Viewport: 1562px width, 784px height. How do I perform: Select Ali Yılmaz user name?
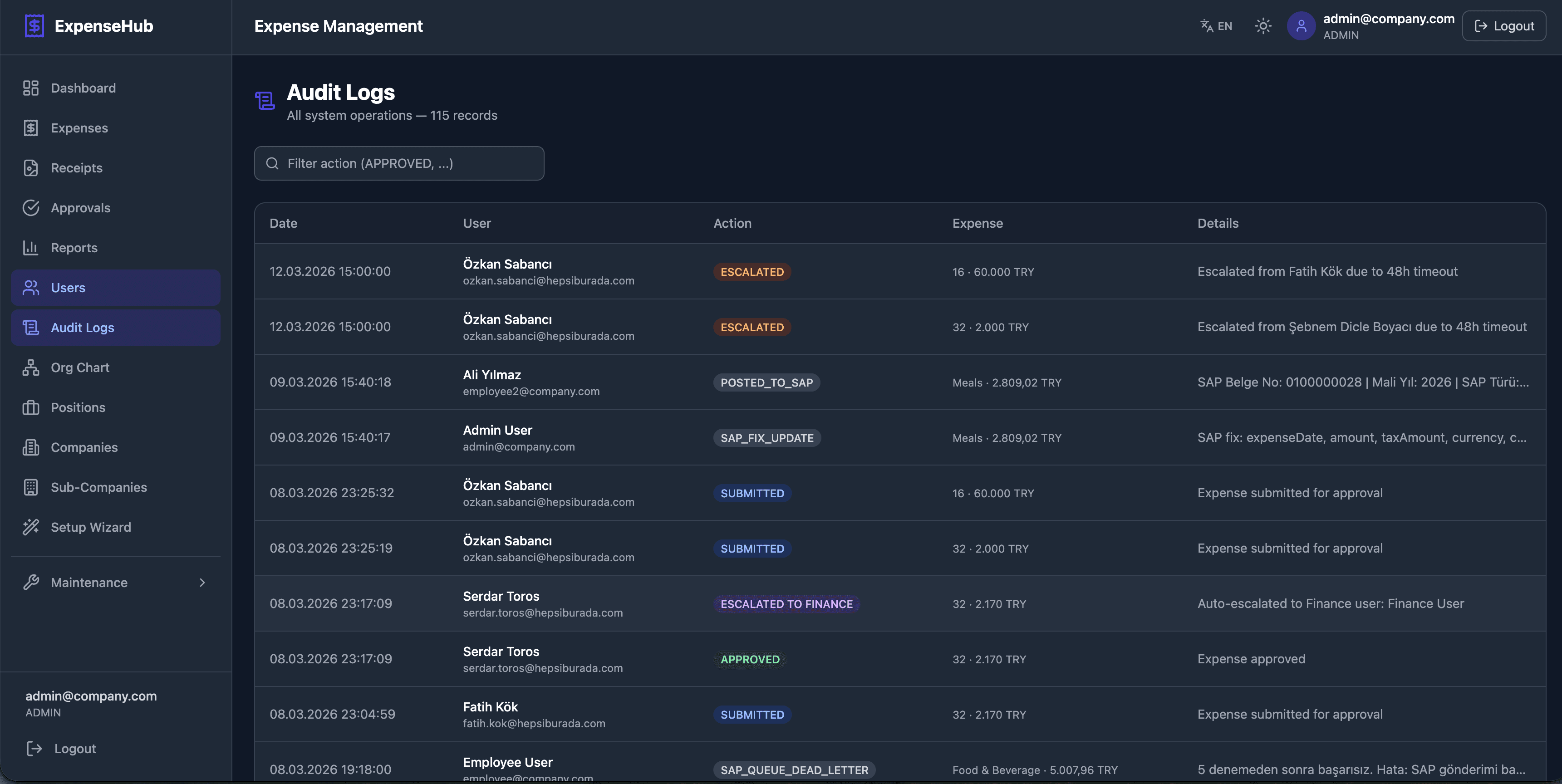(492, 375)
